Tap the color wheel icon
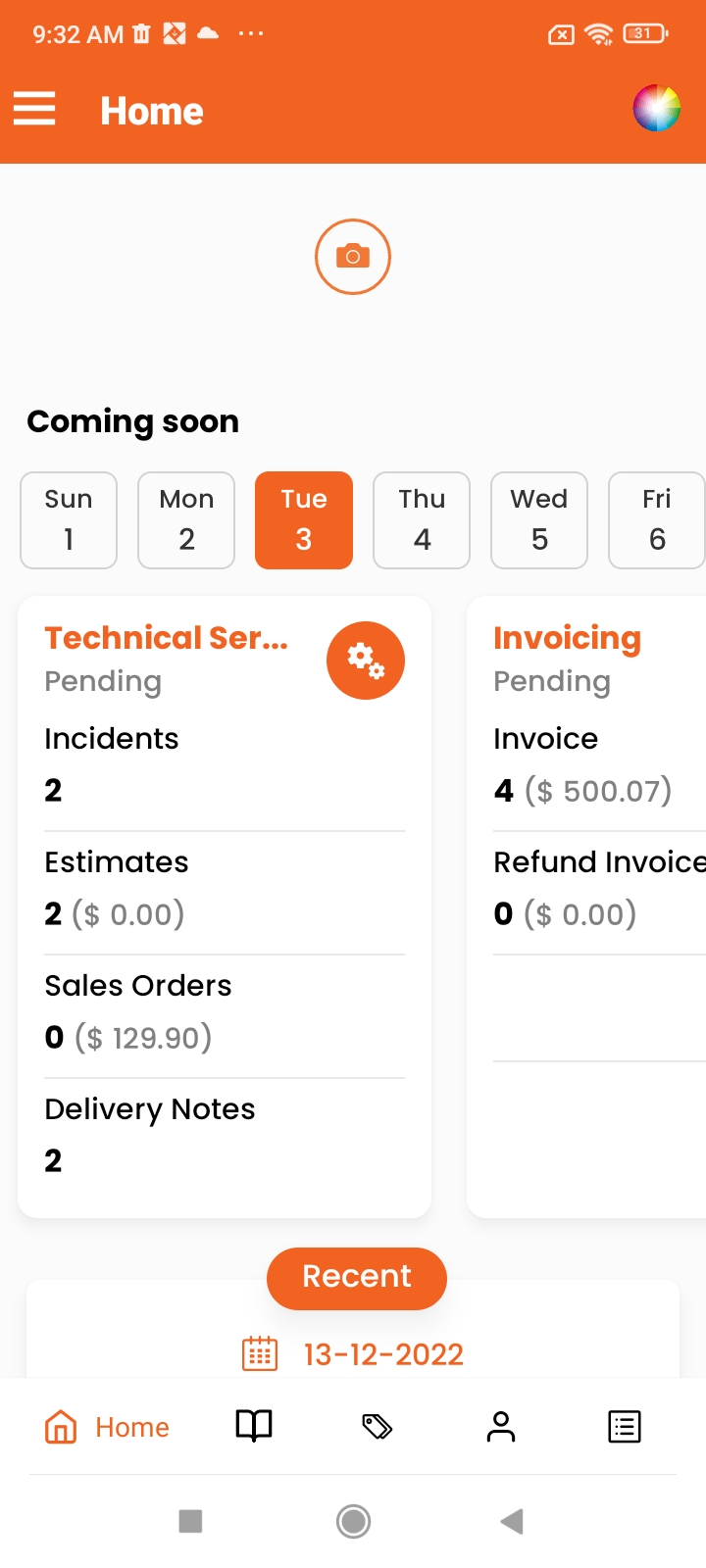 656,108
